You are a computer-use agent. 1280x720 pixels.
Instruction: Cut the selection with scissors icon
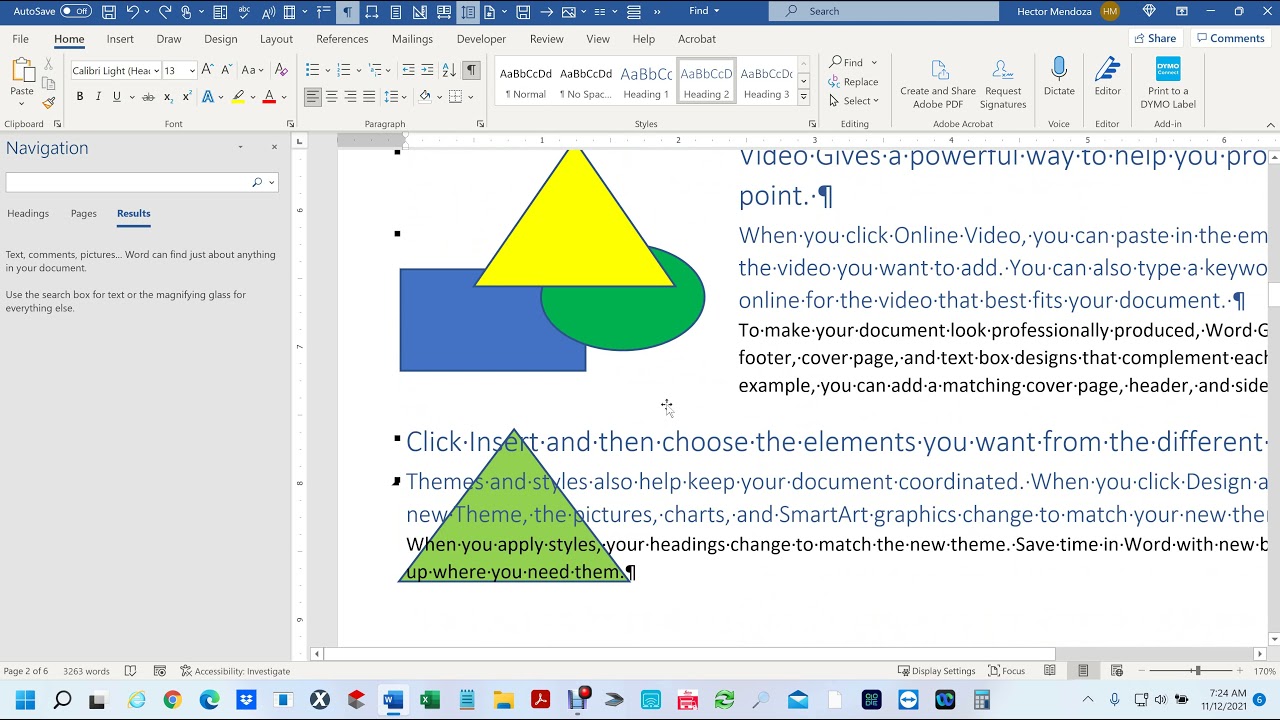tap(48, 64)
